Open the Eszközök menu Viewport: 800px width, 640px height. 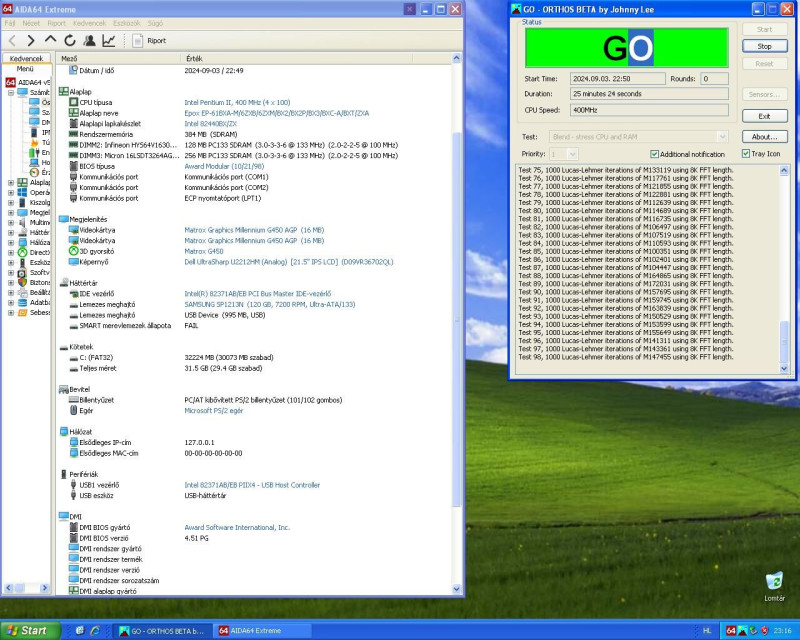(126, 22)
